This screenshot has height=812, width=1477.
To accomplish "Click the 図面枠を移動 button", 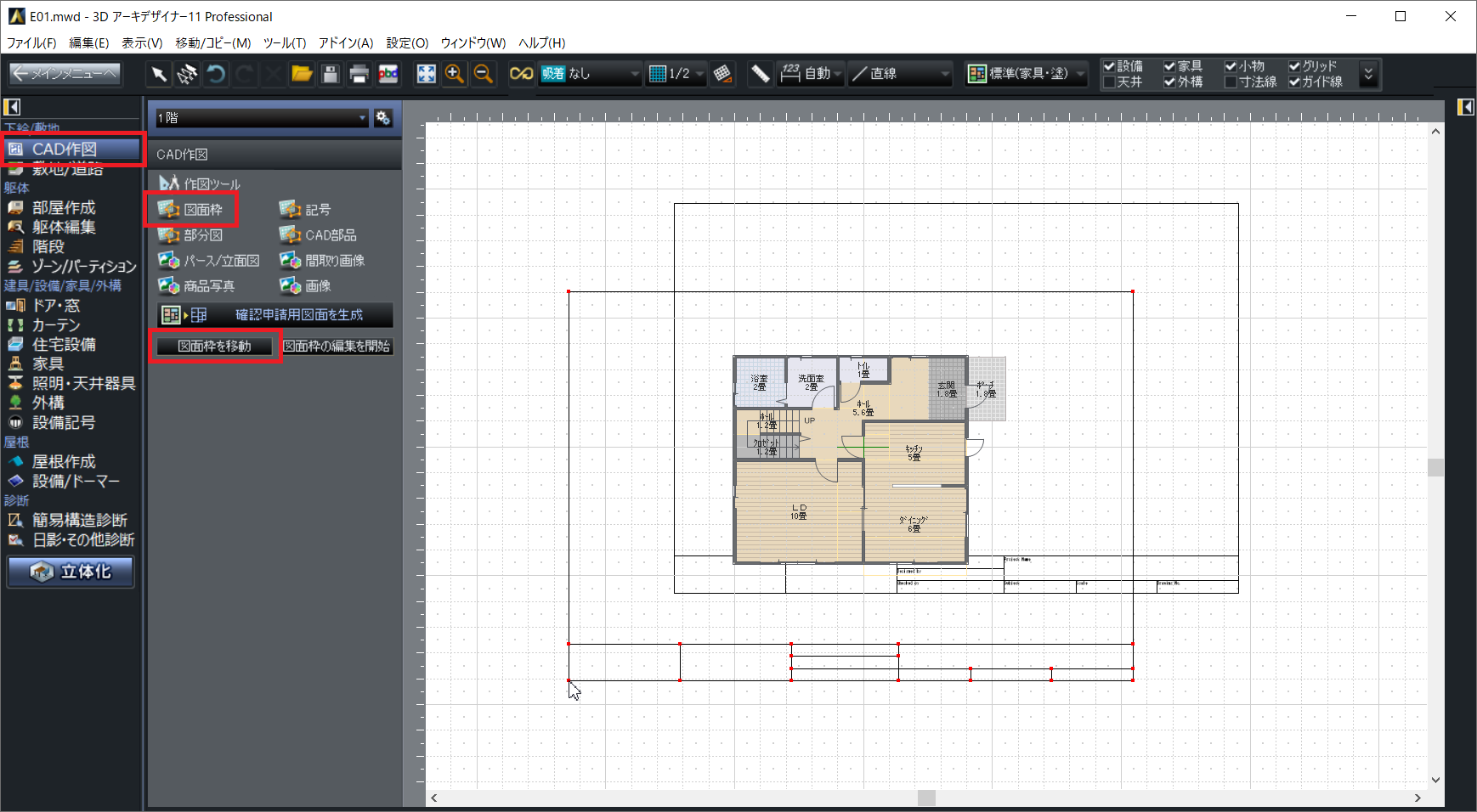I will coord(214,347).
